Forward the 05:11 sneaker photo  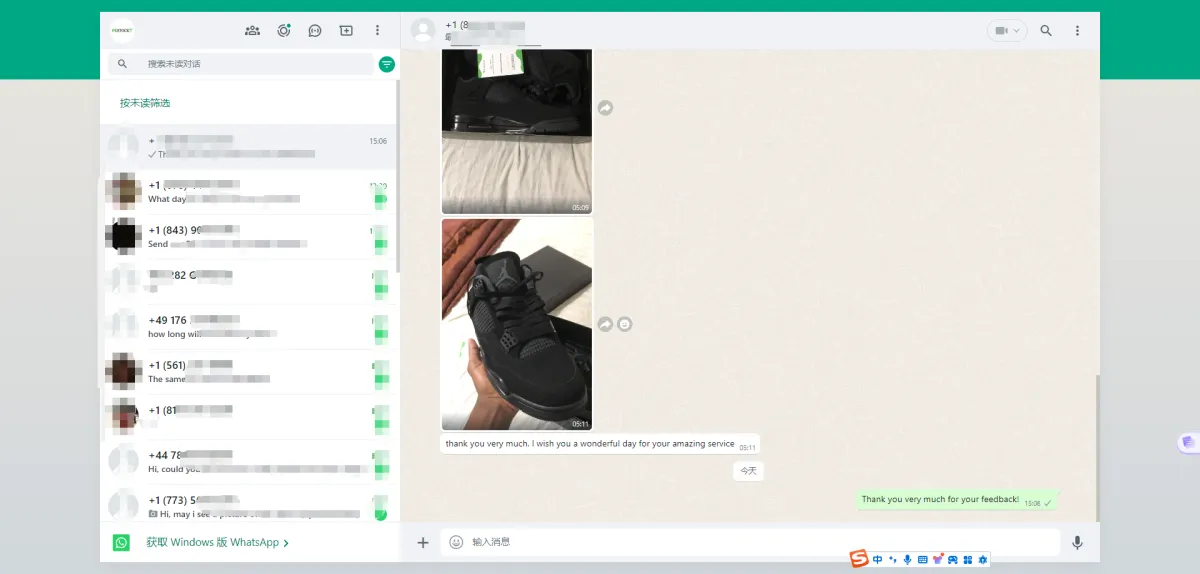click(x=605, y=324)
